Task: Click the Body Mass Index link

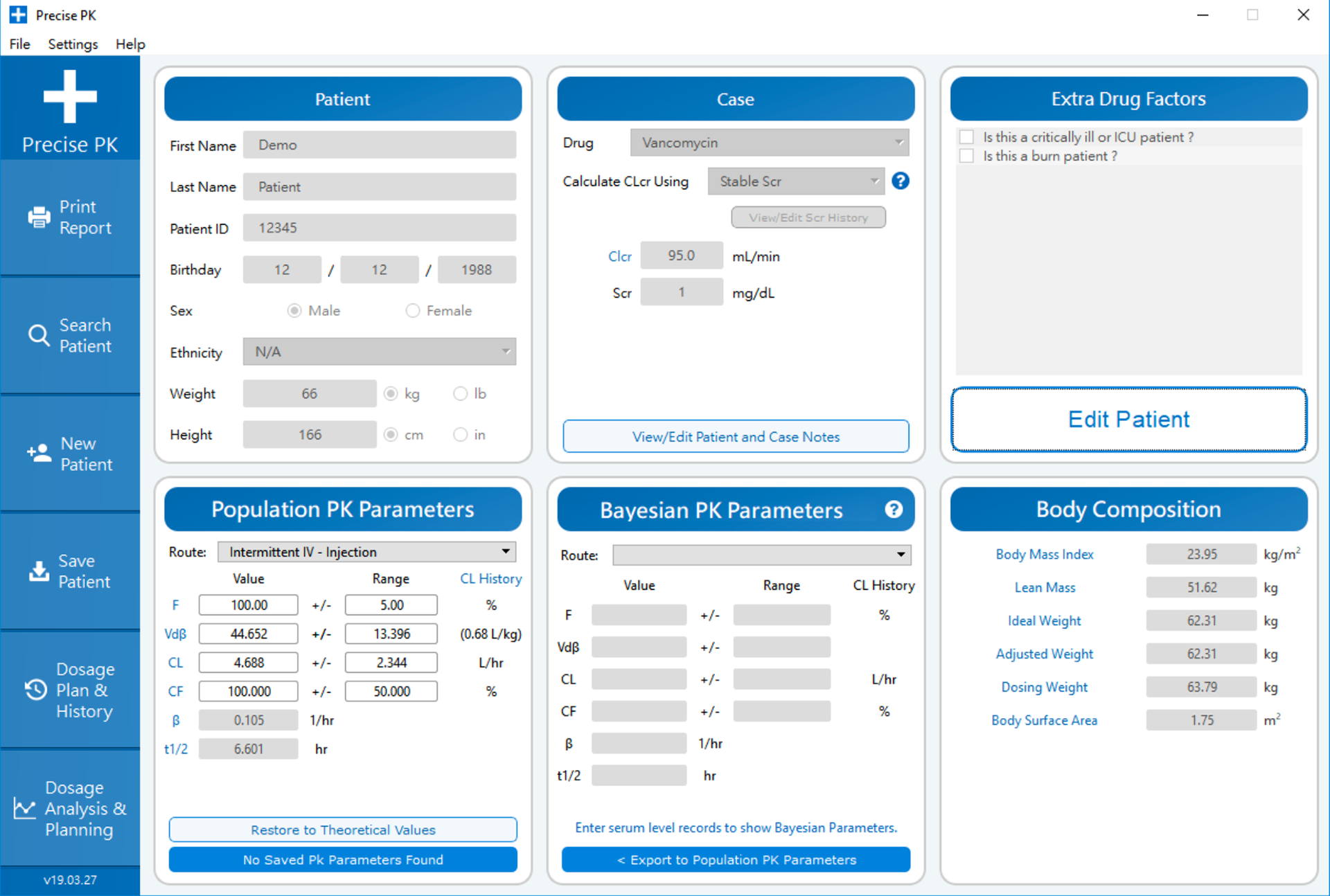Action: tap(1045, 554)
